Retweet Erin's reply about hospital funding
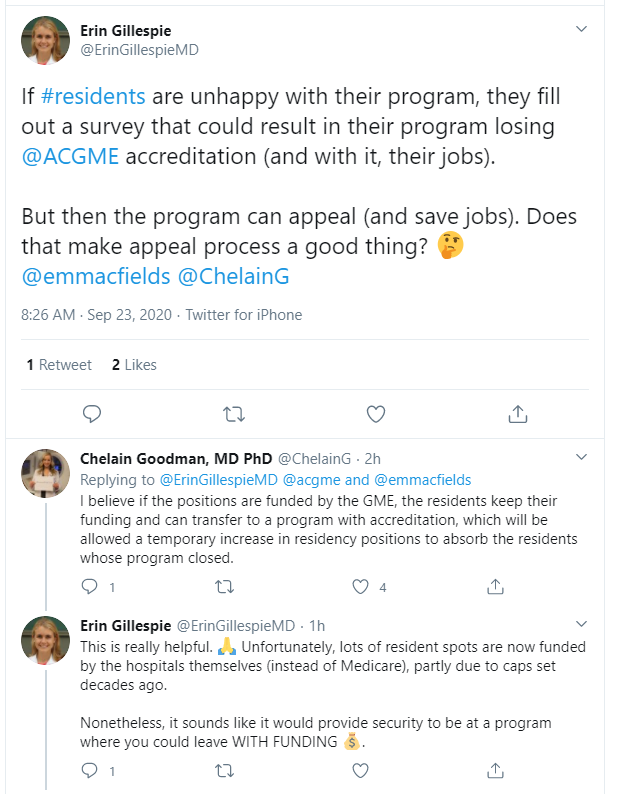The width and height of the screenshot is (617, 794). [225, 771]
